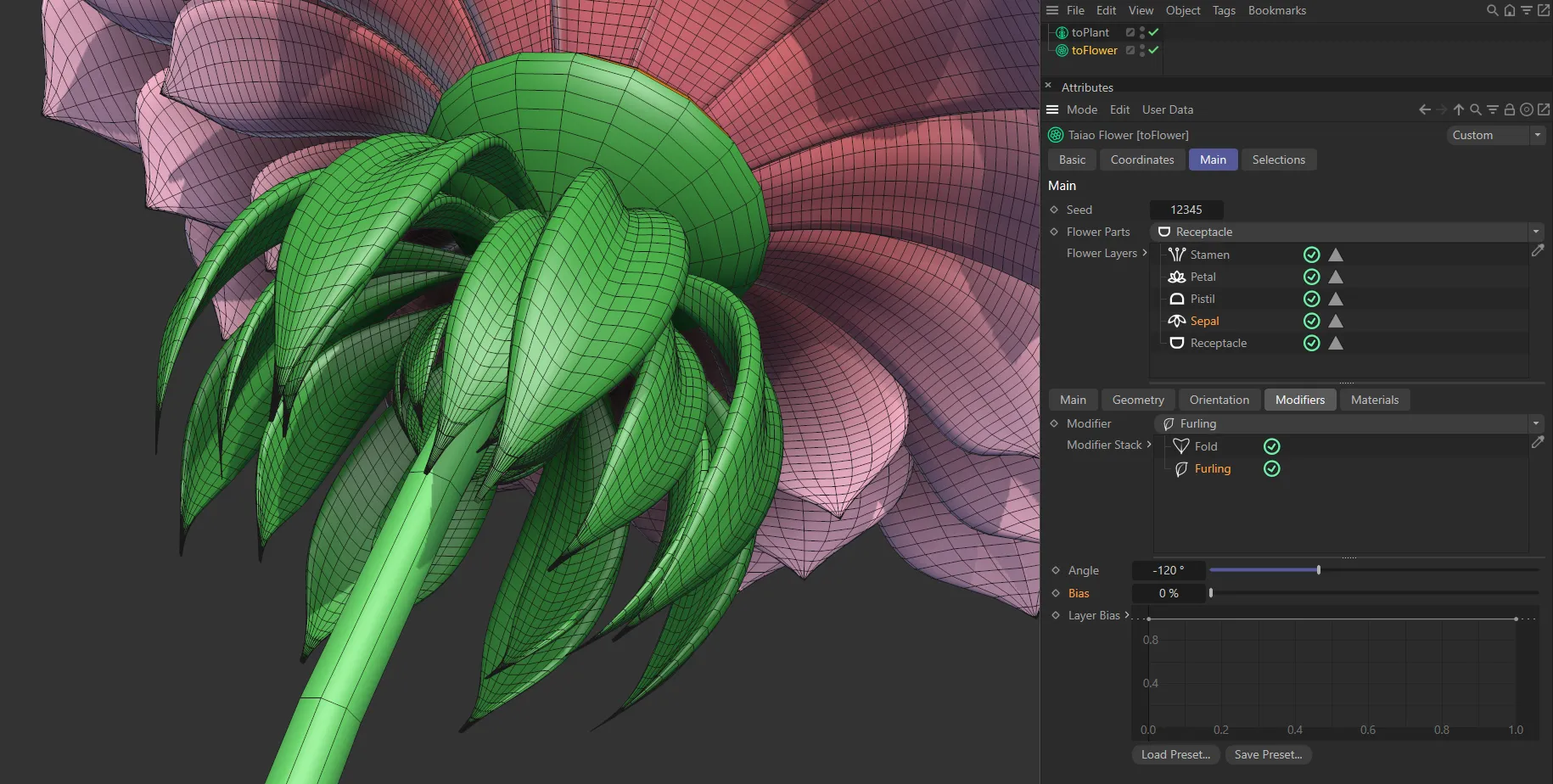This screenshot has height=784, width=1553.
Task: Click the Receptacle icon in the layer list
Action: point(1177,343)
